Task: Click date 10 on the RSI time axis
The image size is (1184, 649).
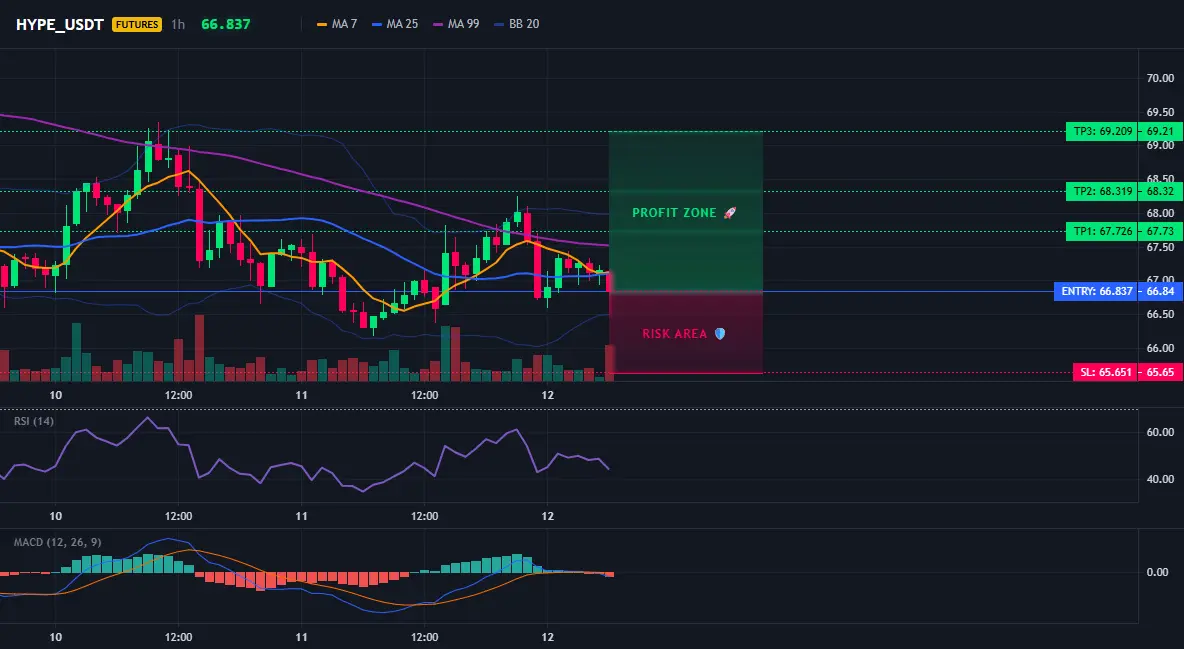Action: [x=55, y=516]
